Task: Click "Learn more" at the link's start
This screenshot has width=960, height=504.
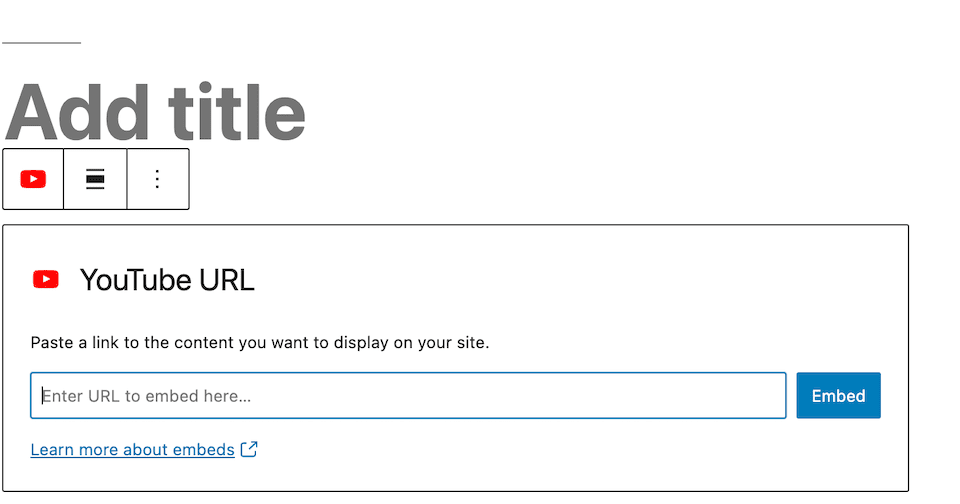Action: tap(74, 450)
